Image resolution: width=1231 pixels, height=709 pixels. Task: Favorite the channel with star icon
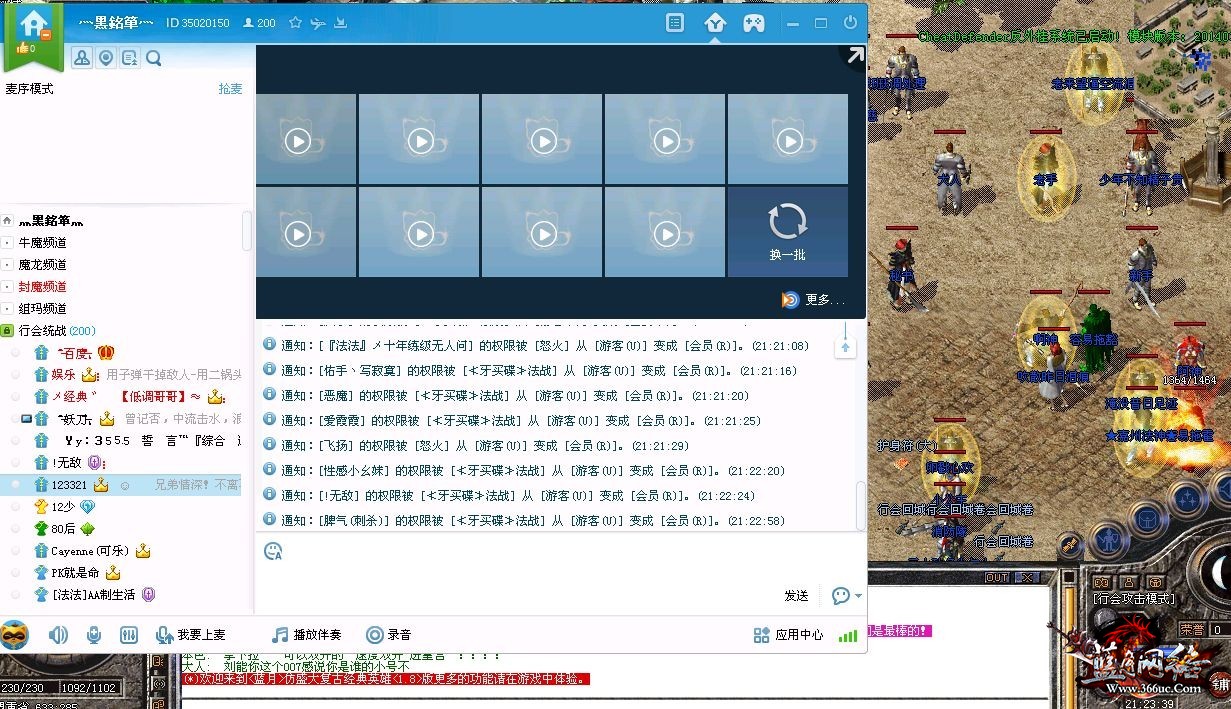295,23
